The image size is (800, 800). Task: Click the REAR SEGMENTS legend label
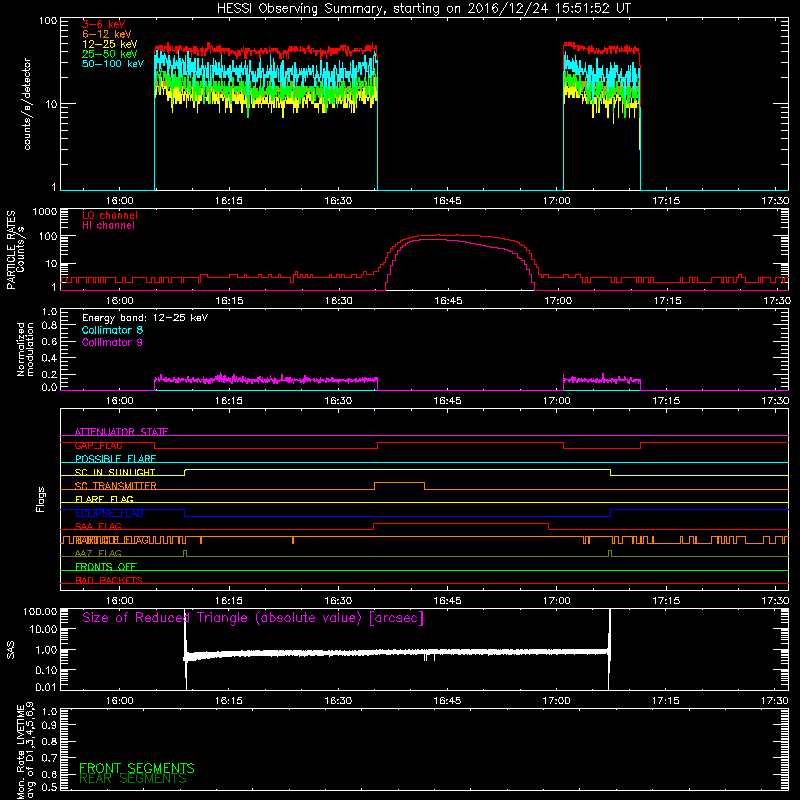point(133,779)
